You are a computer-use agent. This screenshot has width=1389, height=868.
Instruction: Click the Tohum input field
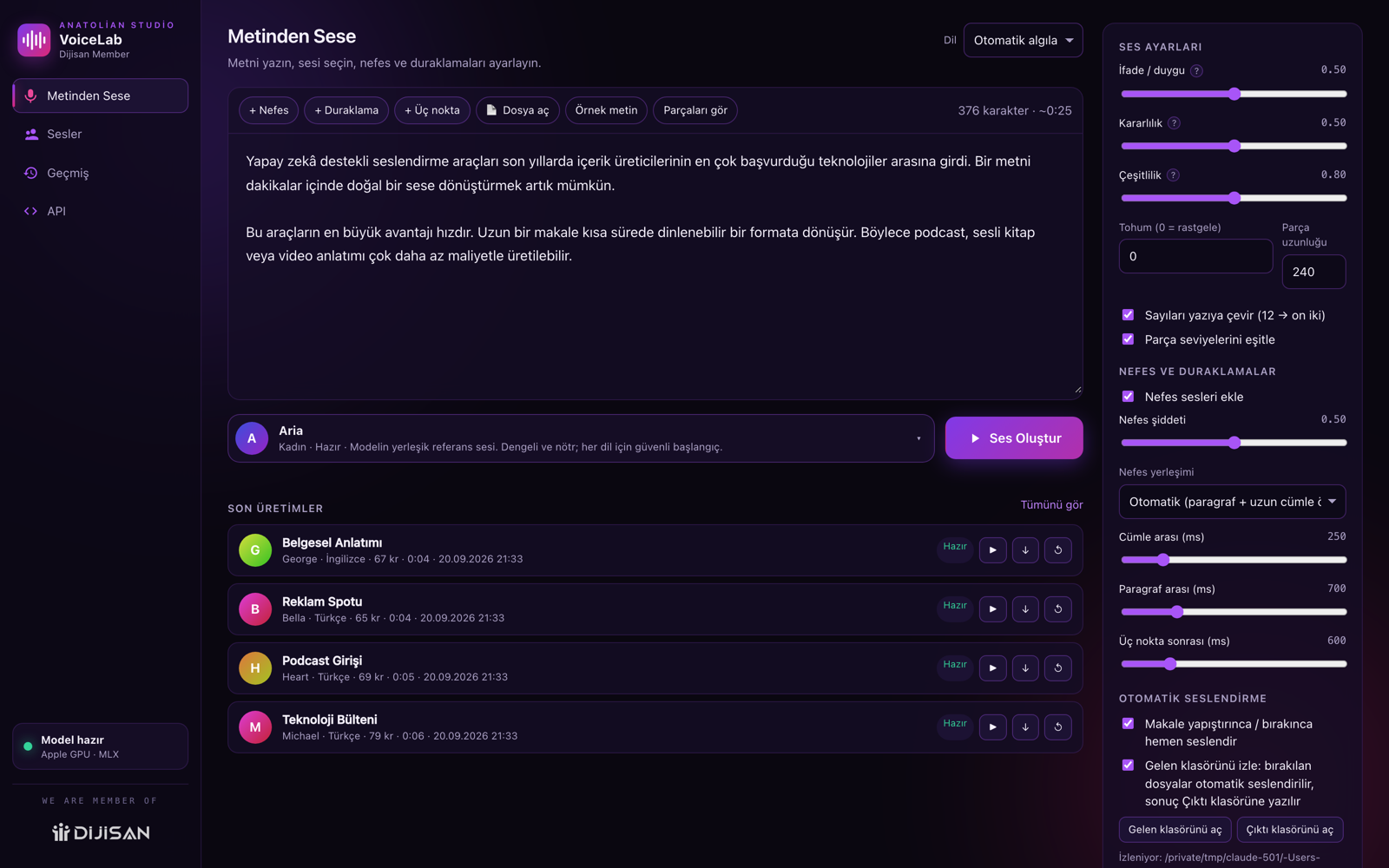pos(1195,256)
